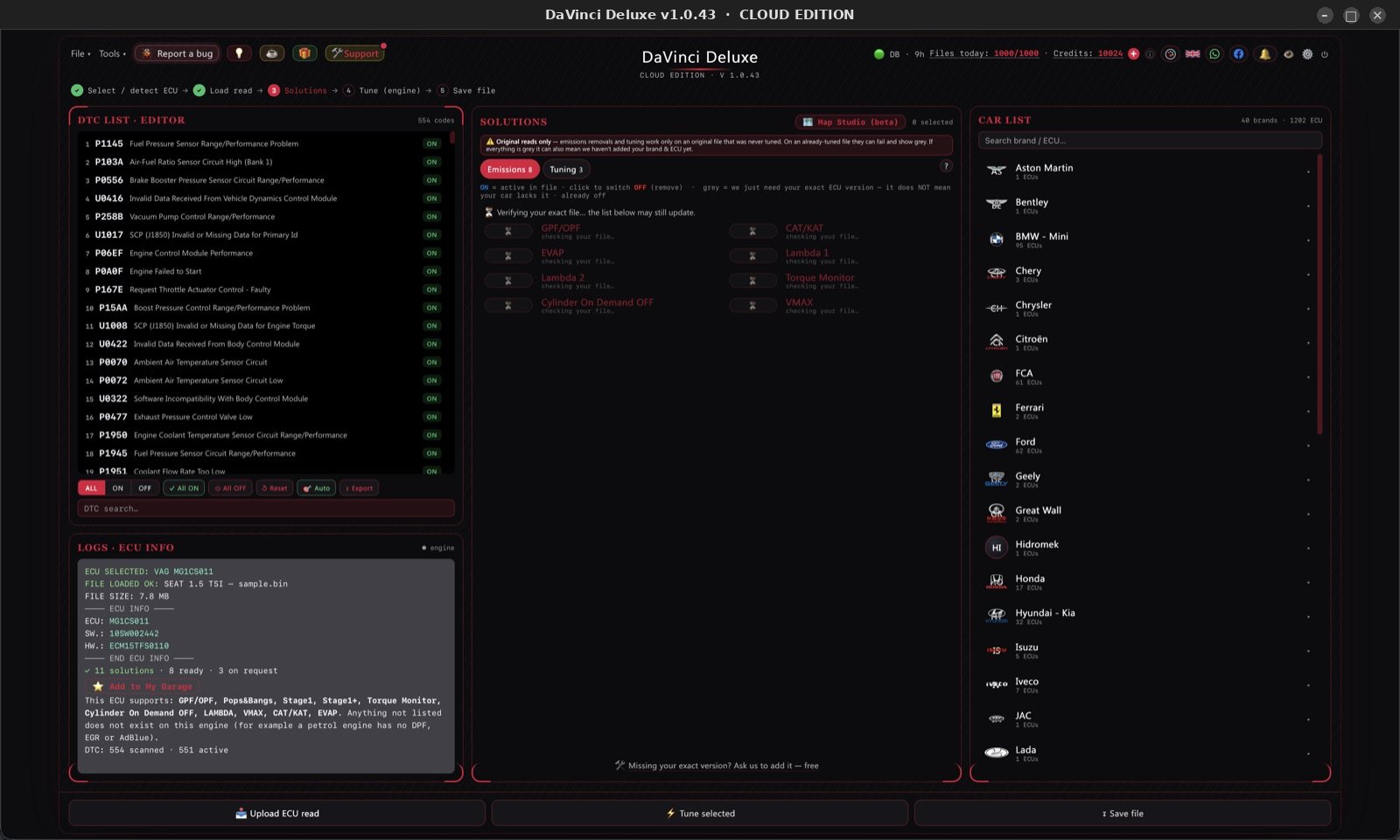1400x840 pixels.
Task: Toggle the EVAP solution switch
Action: [508, 255]
